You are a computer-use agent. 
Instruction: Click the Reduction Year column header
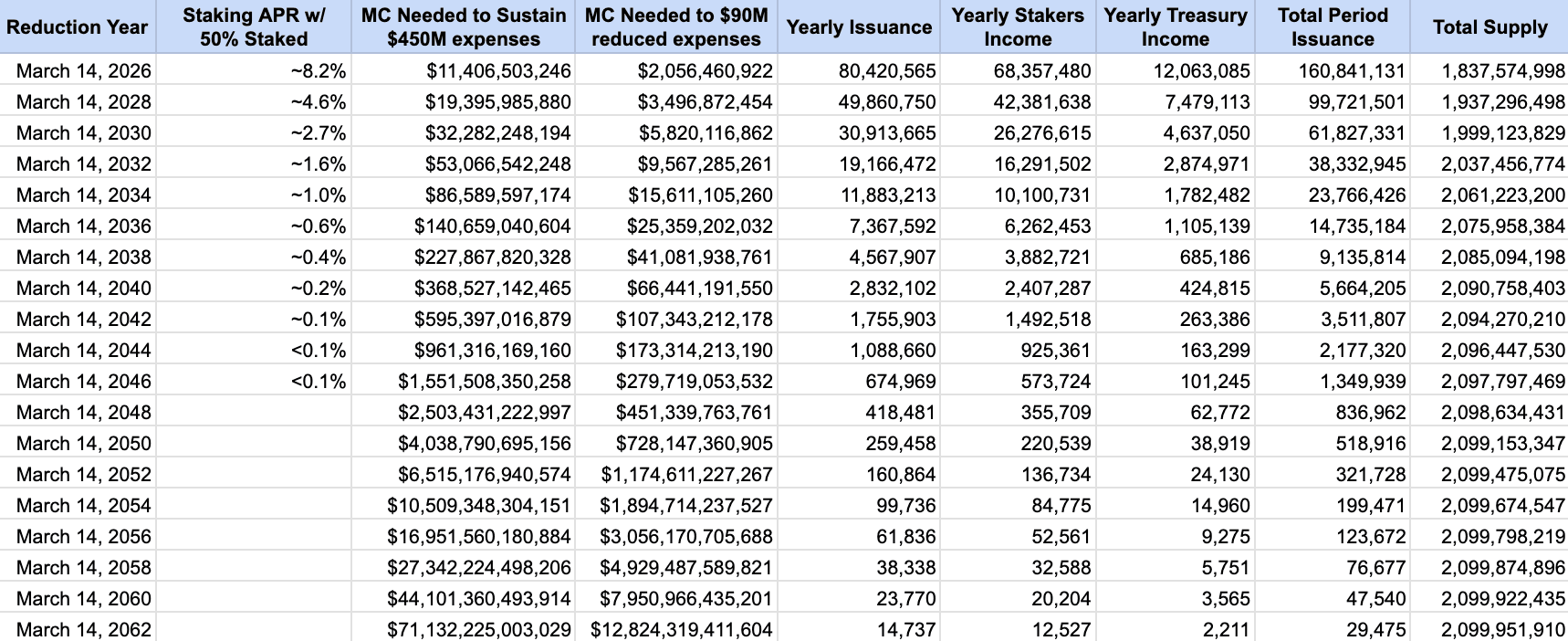78,27
